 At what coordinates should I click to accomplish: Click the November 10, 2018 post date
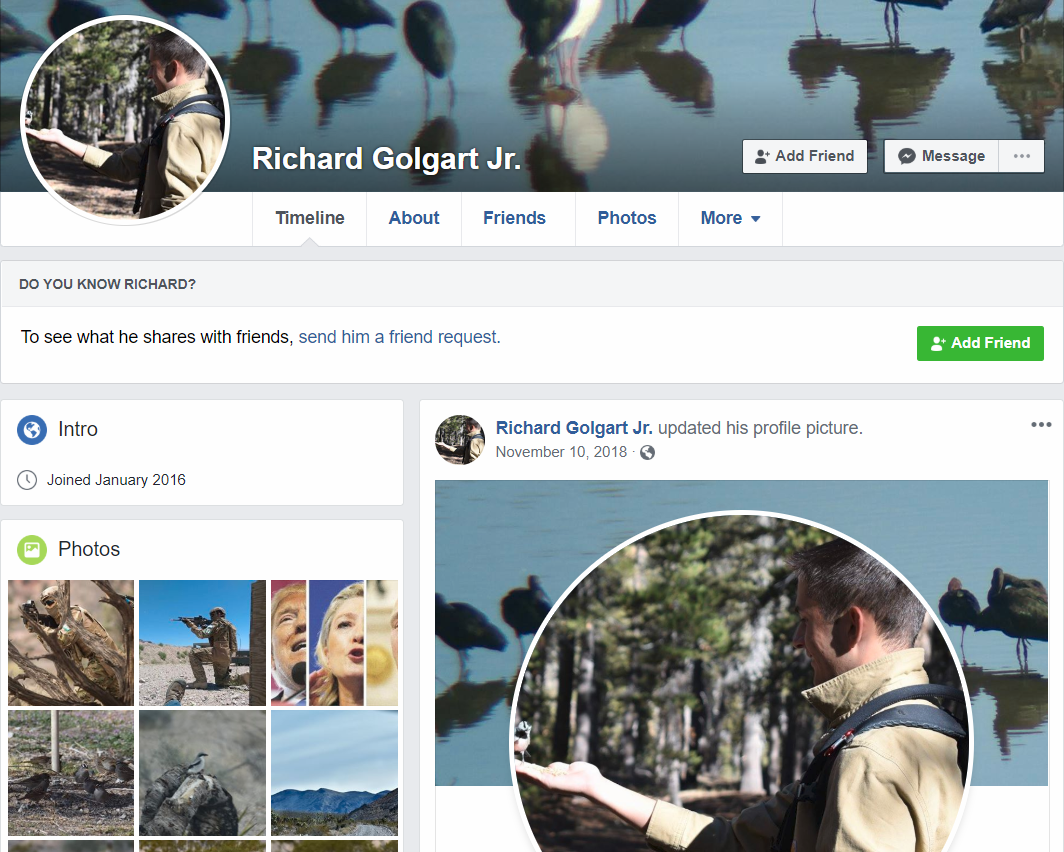[x=561, y=452]
